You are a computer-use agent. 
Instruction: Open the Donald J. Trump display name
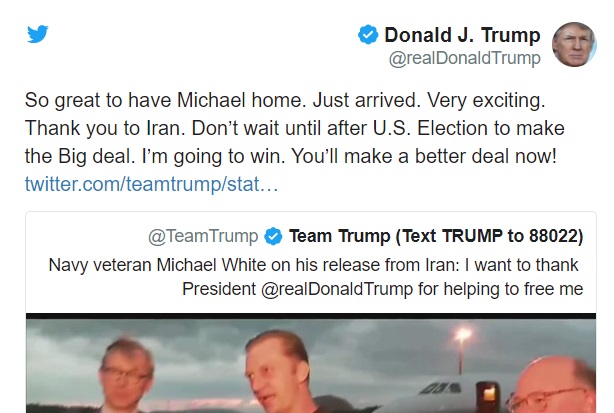tap(462, 36)
